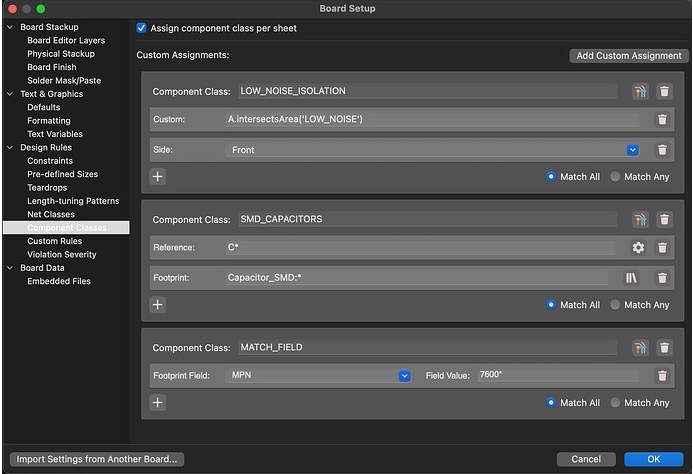
Task: Select Match Any for SMD_CAPACITORS class
Action: [x=615, y=305]
